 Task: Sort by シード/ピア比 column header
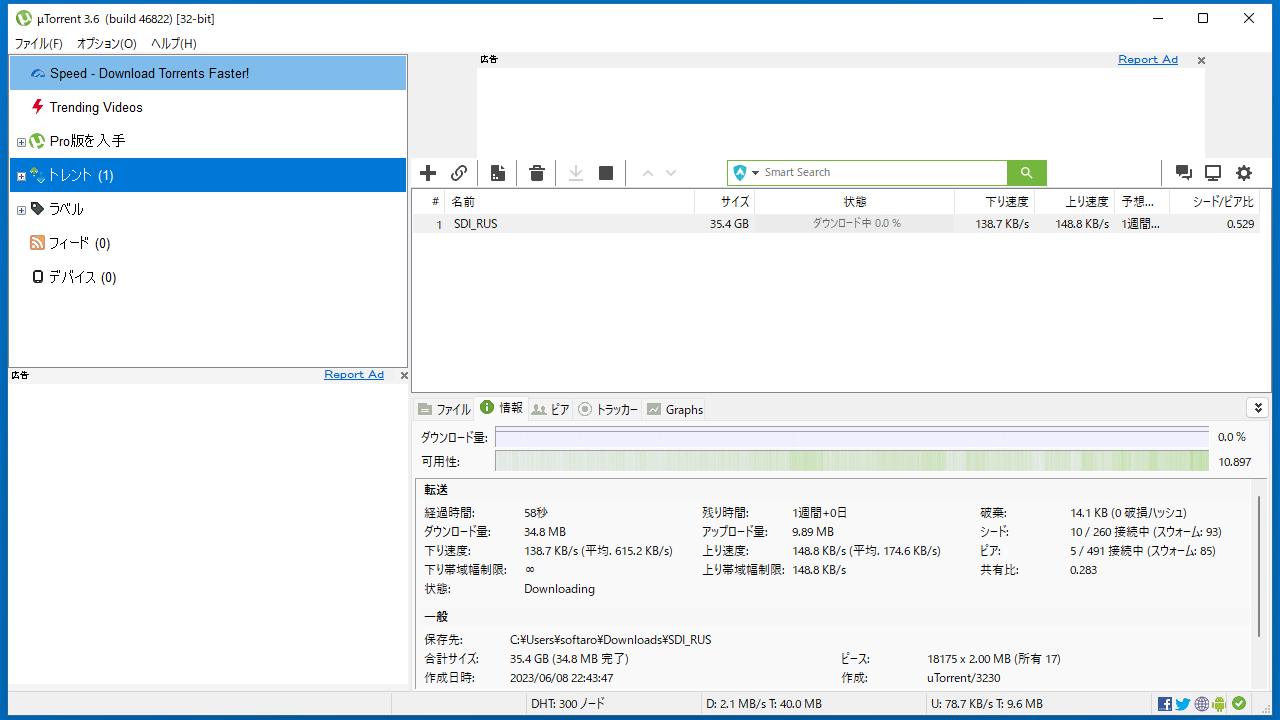1215,202
